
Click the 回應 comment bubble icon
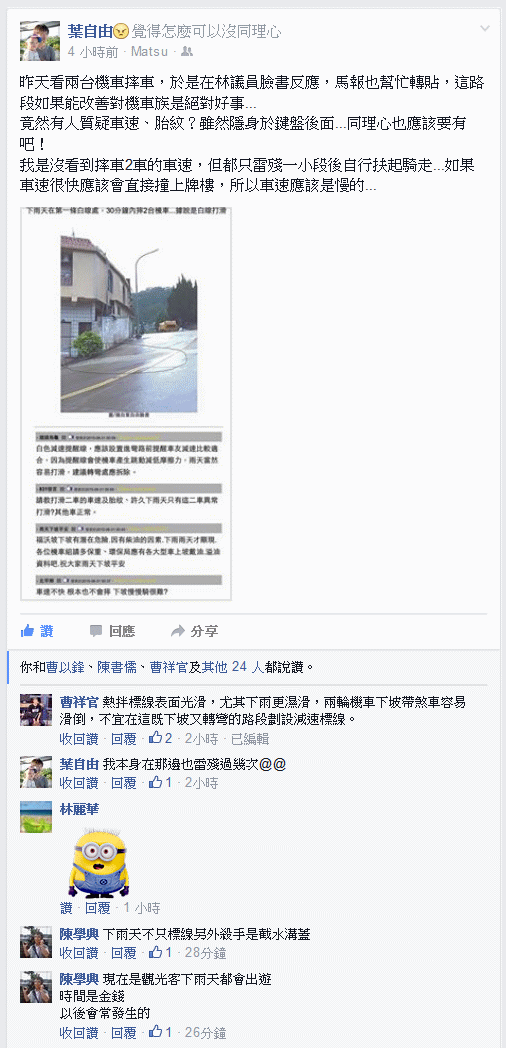(x=96, y=630)
